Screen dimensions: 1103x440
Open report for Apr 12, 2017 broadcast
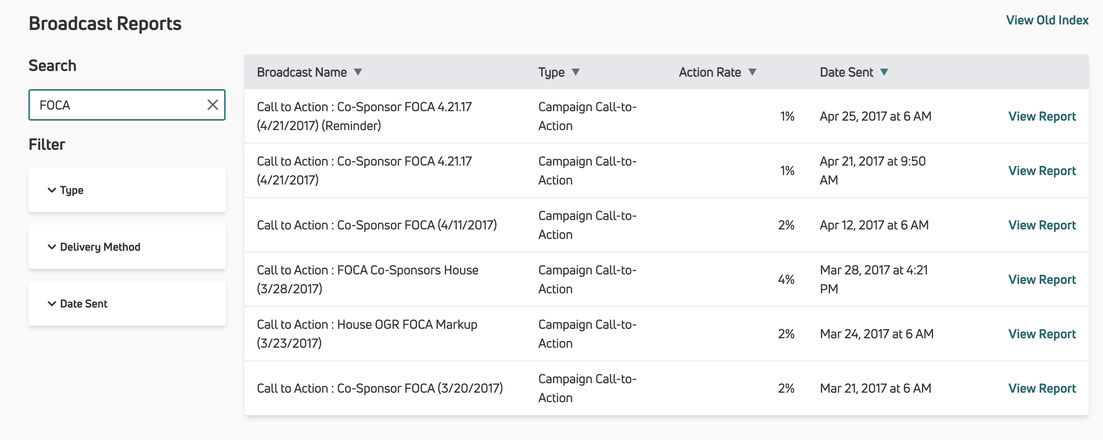[1041, 225]
